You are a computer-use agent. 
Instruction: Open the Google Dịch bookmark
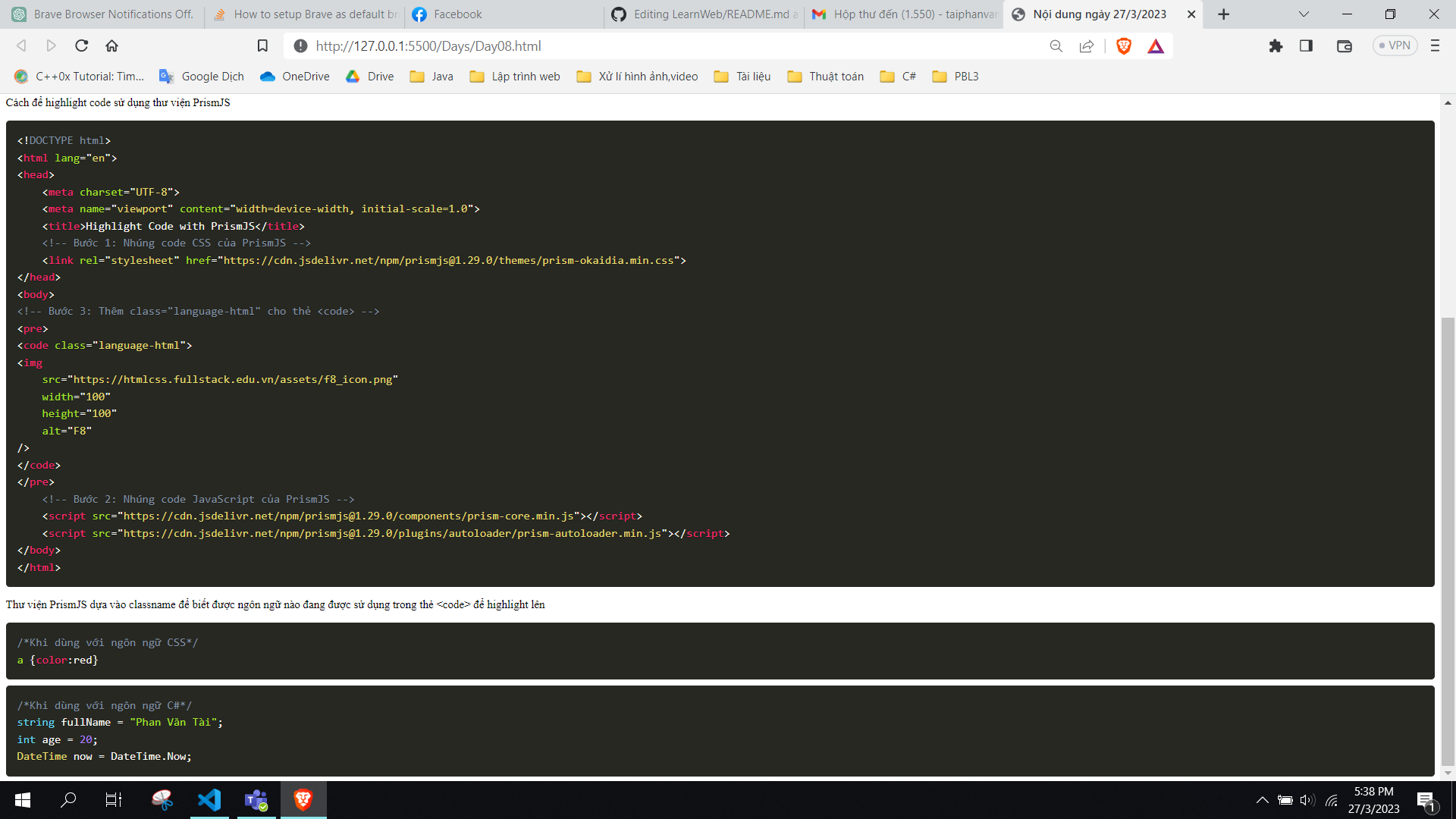pyautogui.click(x=200, y=76)
